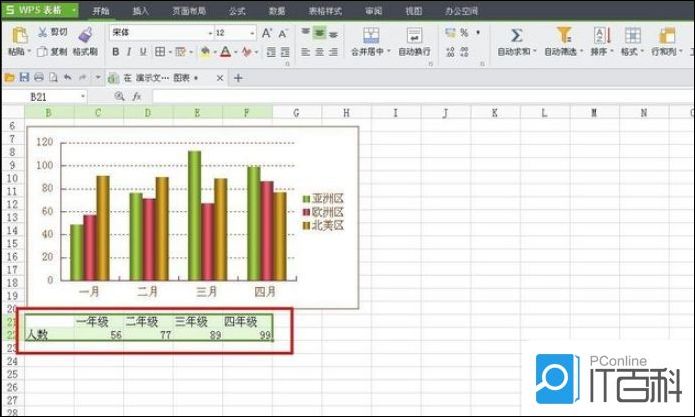Toggle center text horizontally

pos(319,52)
